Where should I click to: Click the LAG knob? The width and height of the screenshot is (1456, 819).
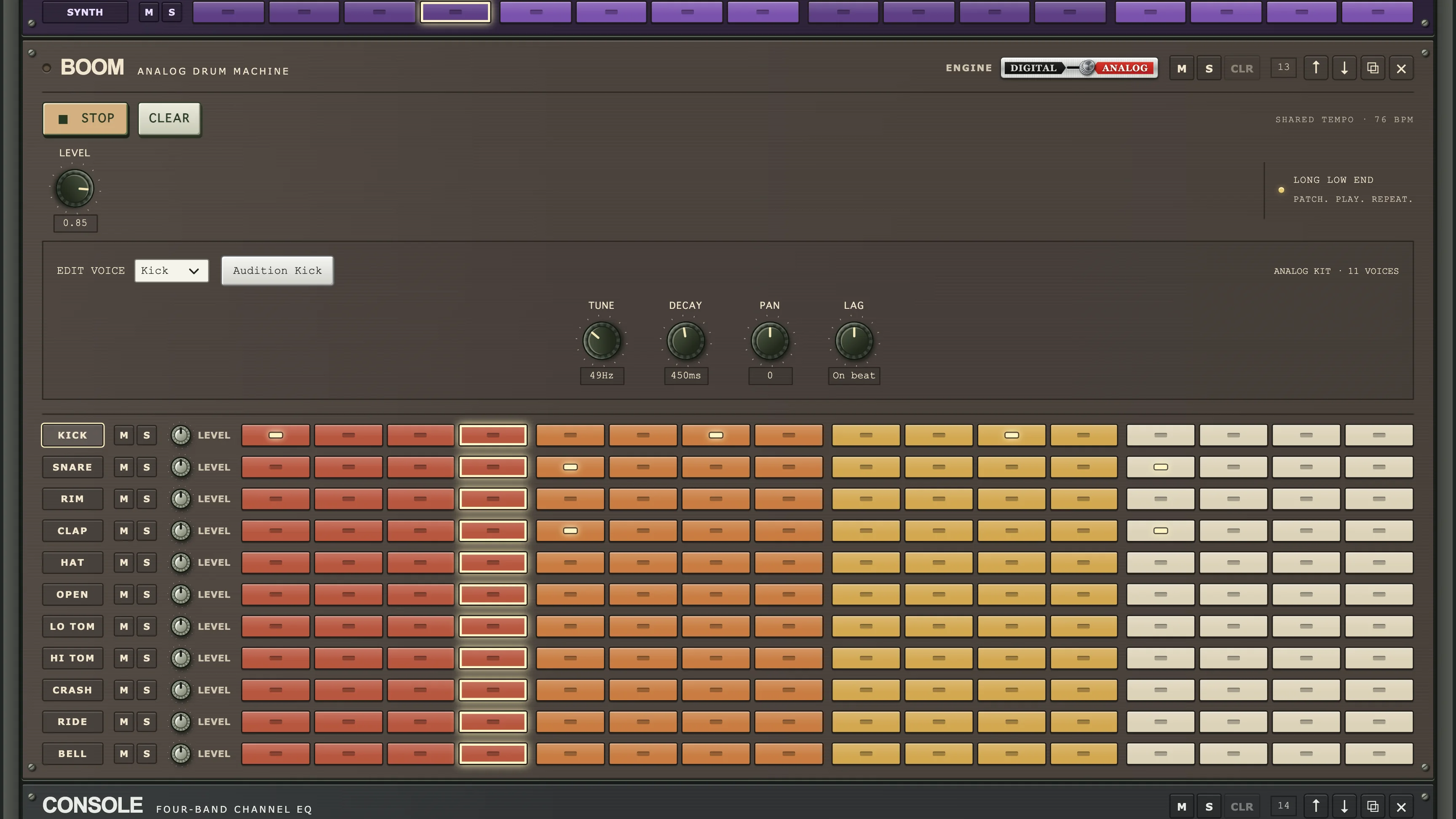854,341
